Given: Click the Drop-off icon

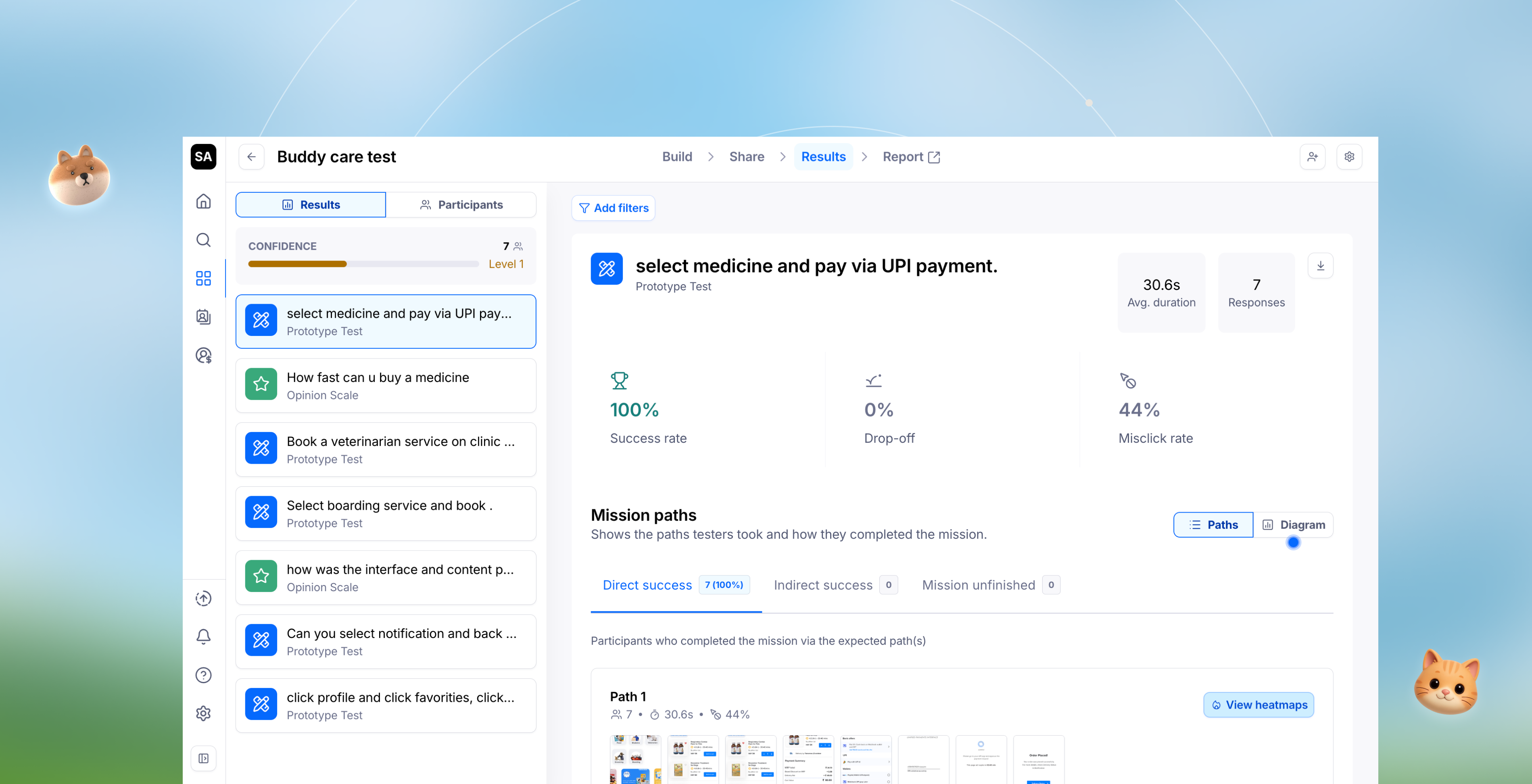Looking at the screenshot, I should coord(874,380).
